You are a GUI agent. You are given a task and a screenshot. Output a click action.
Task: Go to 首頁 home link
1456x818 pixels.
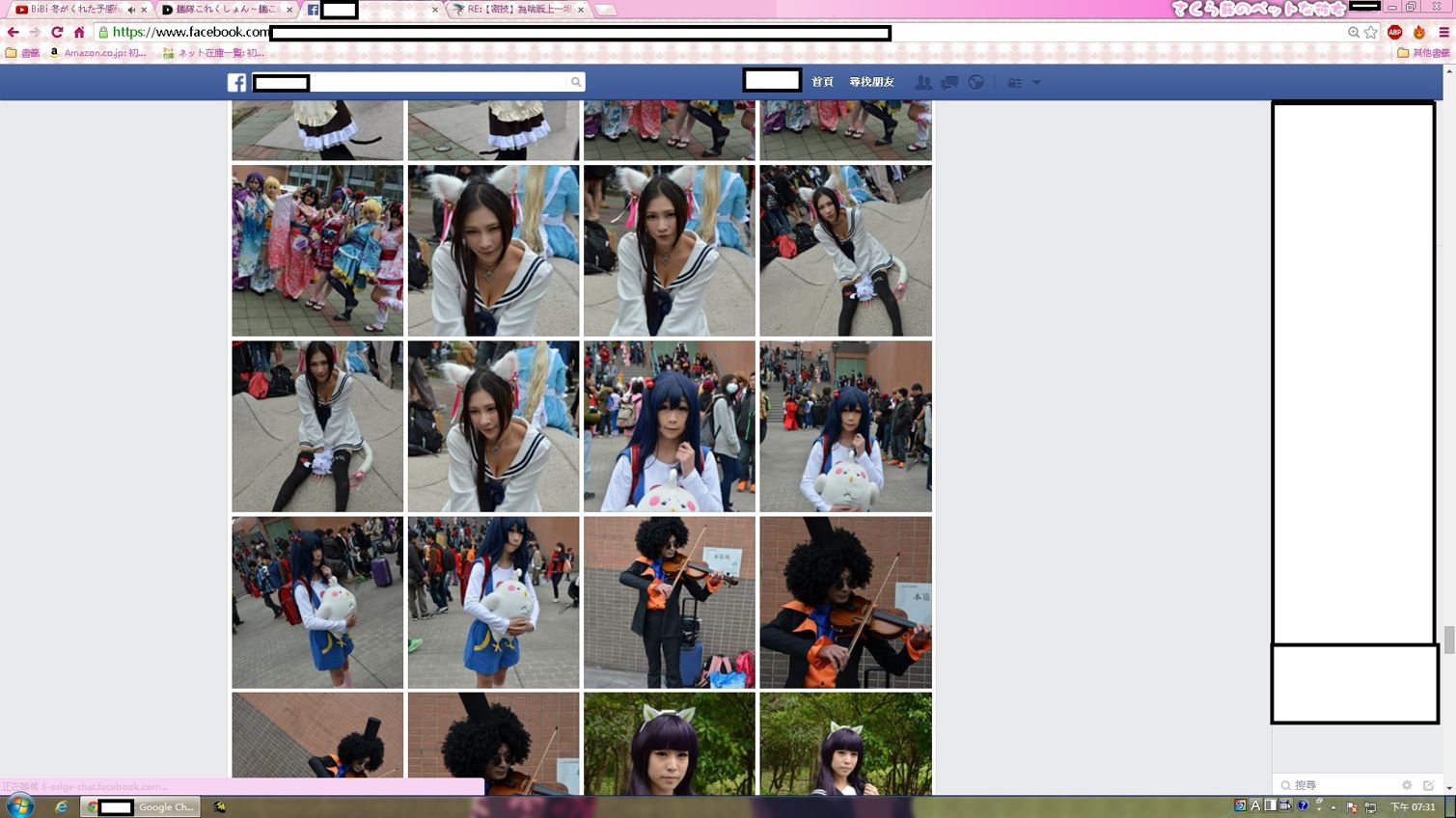[x=822, y=82]
